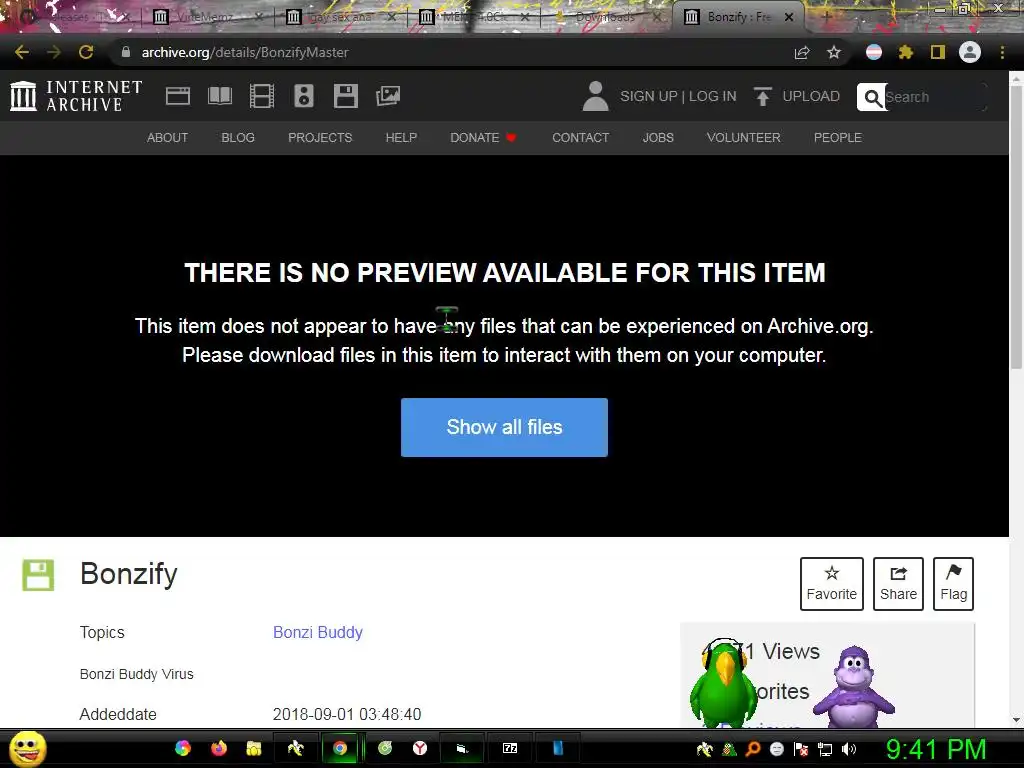Click the address bar URL
Screen dimensions: 1024x768
(x=245, y=52)
